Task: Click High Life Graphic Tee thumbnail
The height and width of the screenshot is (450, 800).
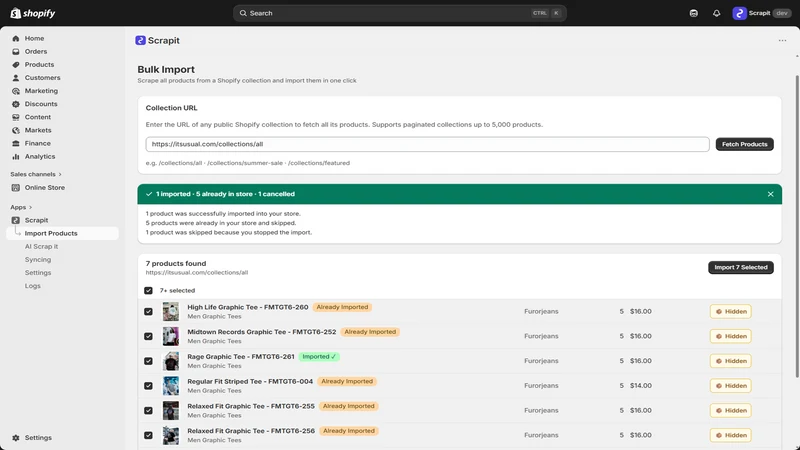Action: coord(171,312)
